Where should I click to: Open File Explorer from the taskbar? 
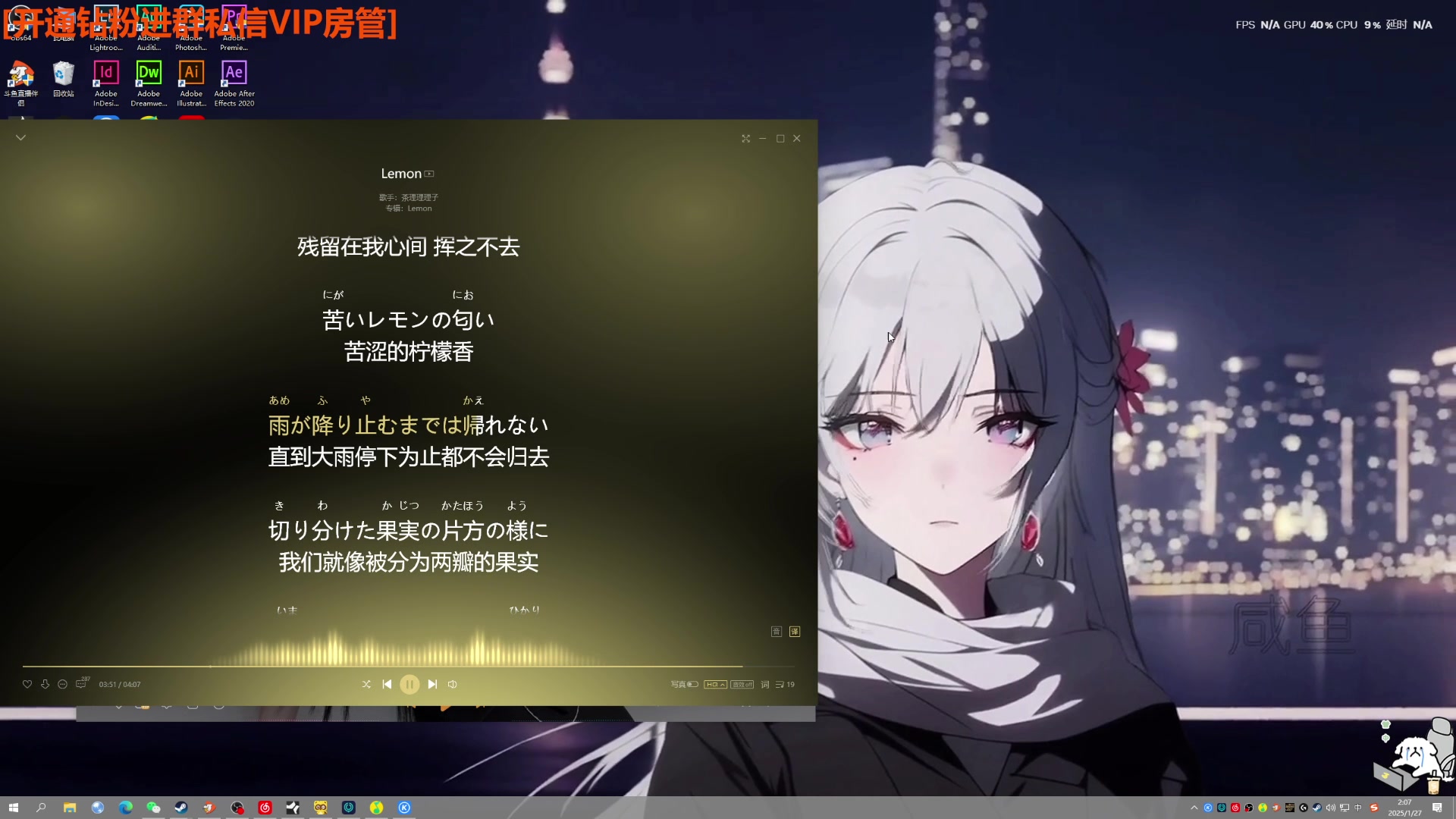point(70,808)
